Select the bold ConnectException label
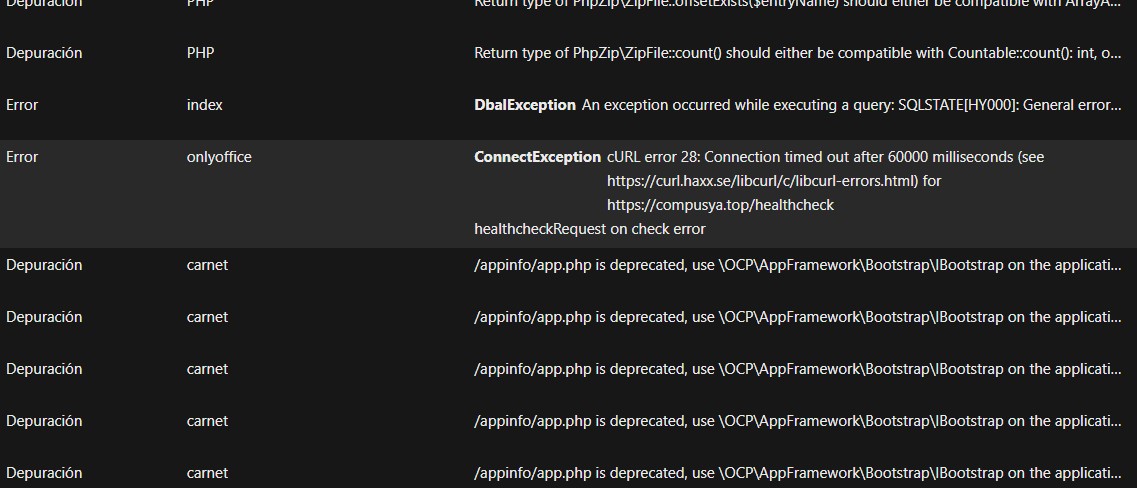 [537, 157]
